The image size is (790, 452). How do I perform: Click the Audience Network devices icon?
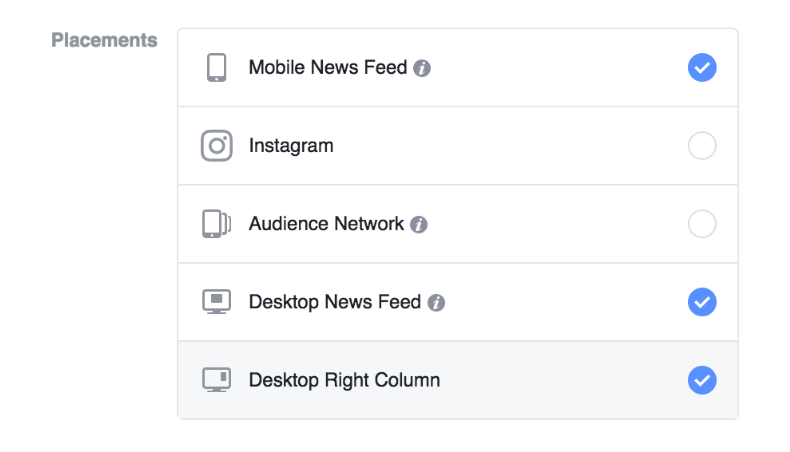pyautogui.click(x=216, y=224)
